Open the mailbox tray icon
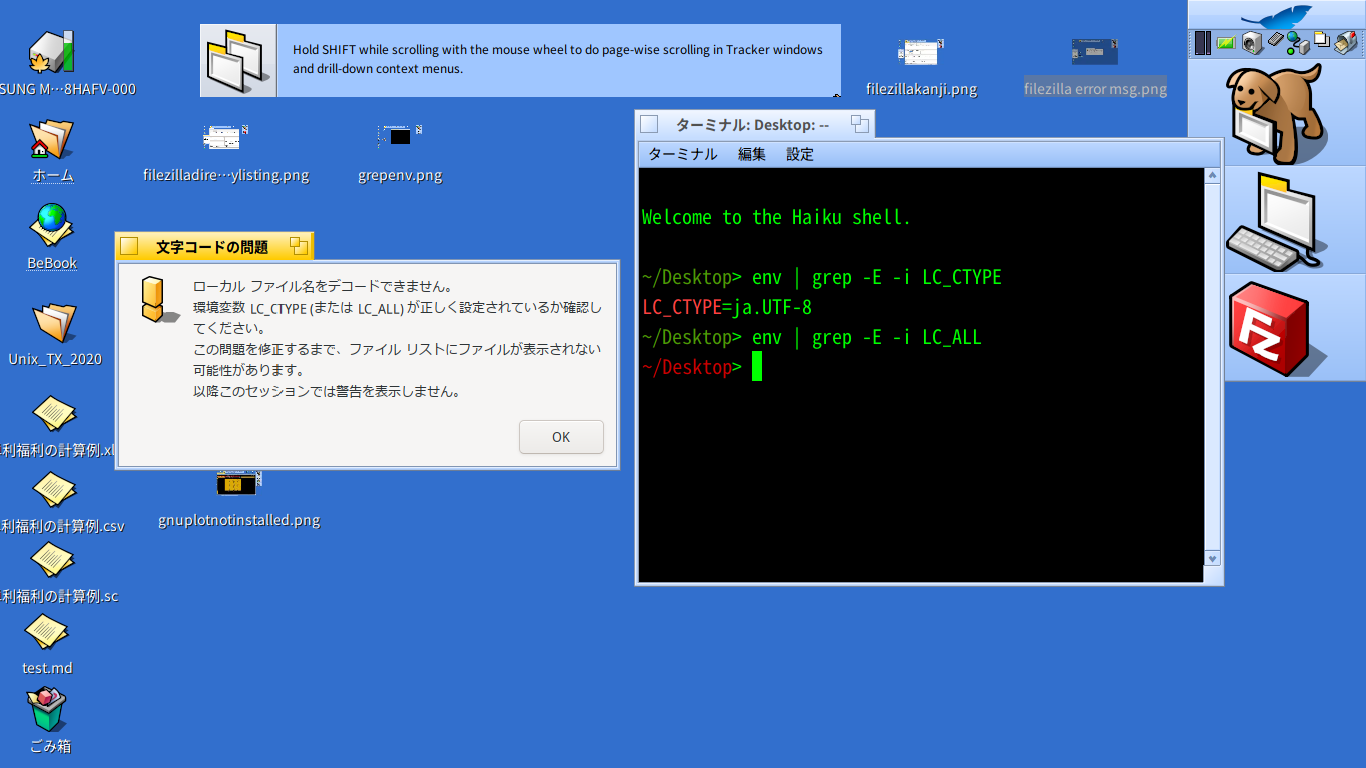The height and width of the screenshot is (768, 1366). pos(1346,42)
